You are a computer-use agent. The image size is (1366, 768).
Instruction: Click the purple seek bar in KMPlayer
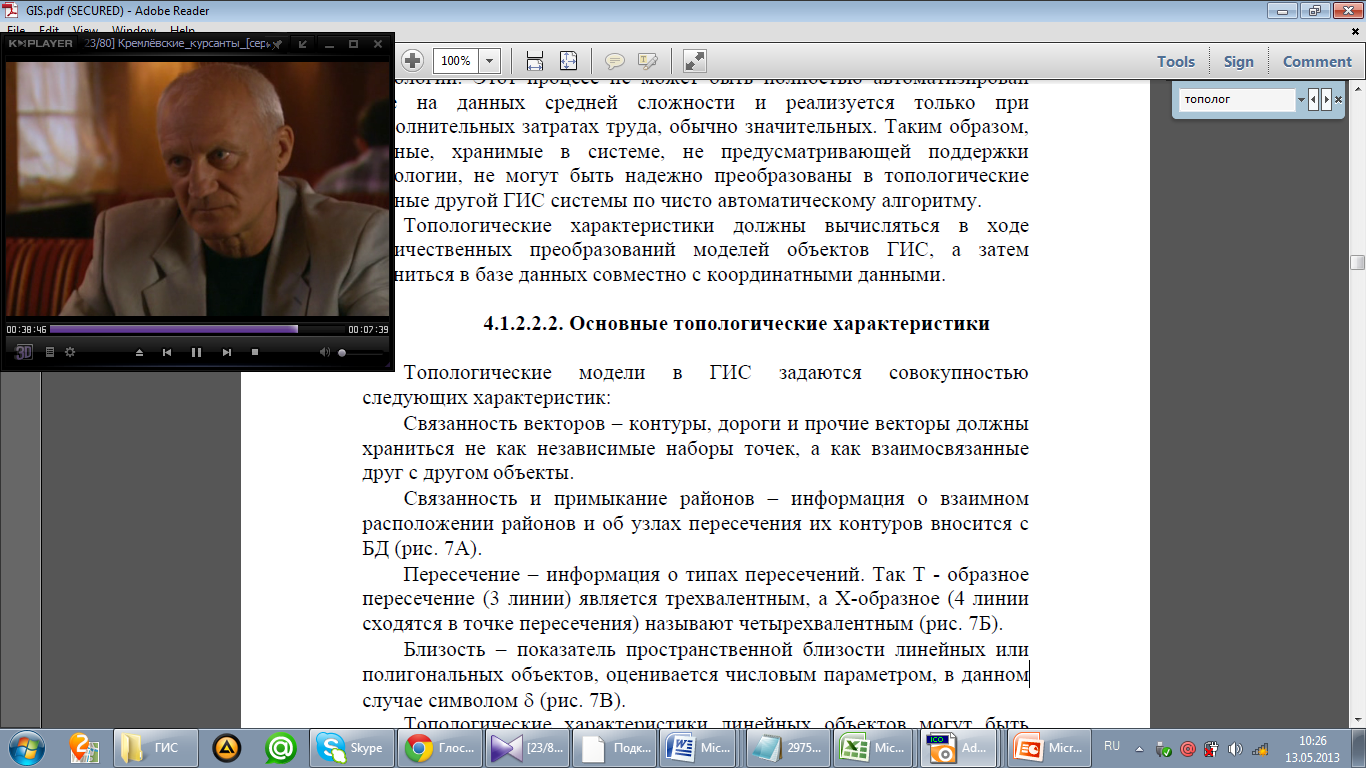pos(197,329)
